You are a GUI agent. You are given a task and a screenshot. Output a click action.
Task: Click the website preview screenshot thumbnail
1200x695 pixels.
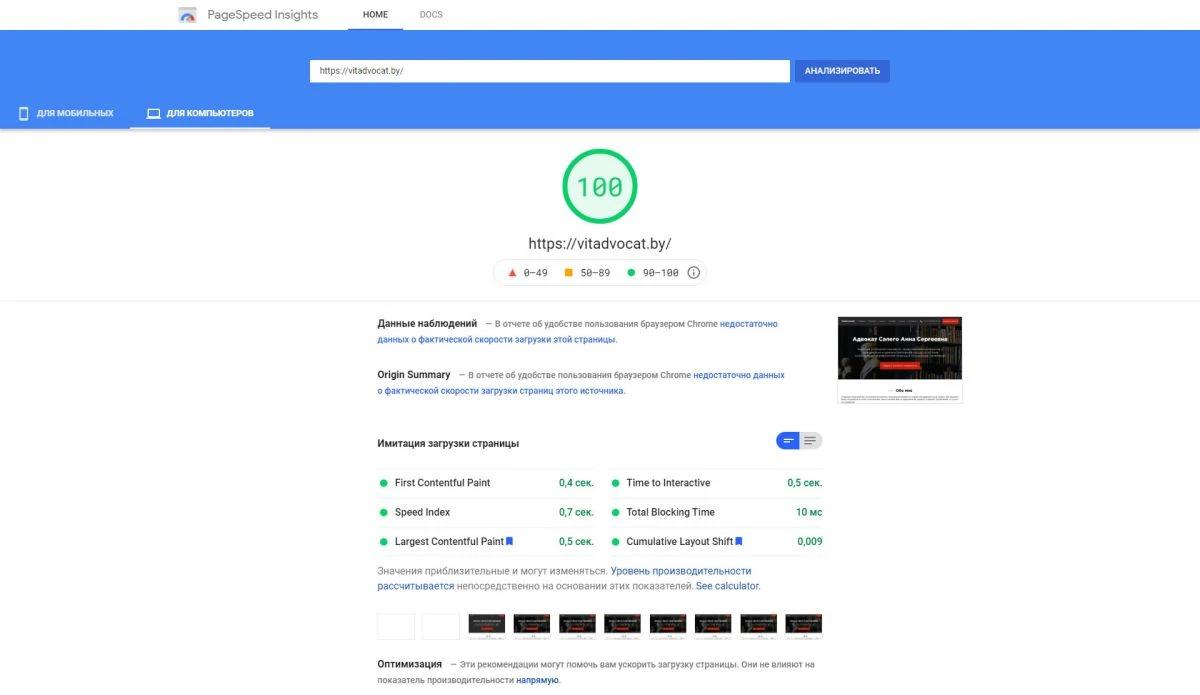point(900,360)
